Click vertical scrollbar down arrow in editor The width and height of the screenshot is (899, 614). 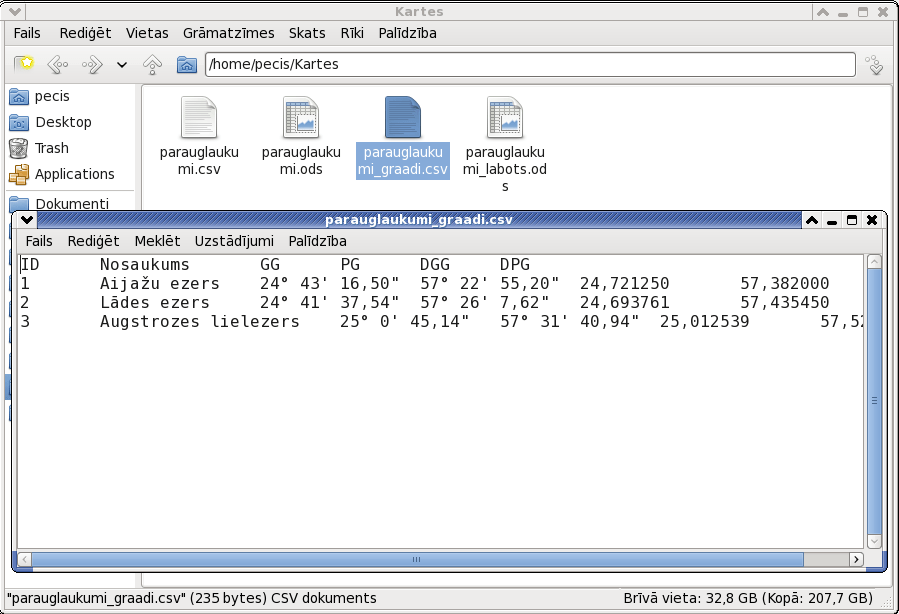point(874,541)
